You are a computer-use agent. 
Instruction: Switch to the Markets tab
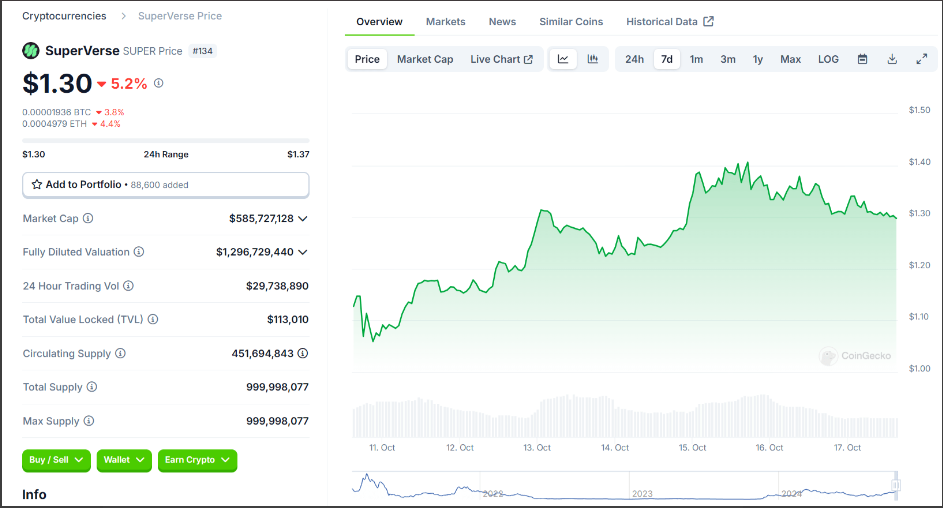[446, 22]
